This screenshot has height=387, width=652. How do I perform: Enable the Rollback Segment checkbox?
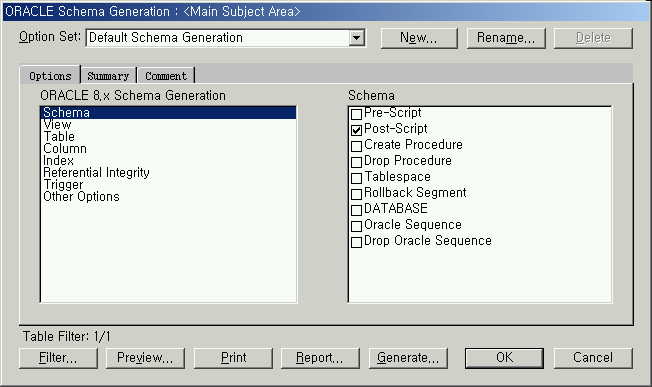(356, 194)
